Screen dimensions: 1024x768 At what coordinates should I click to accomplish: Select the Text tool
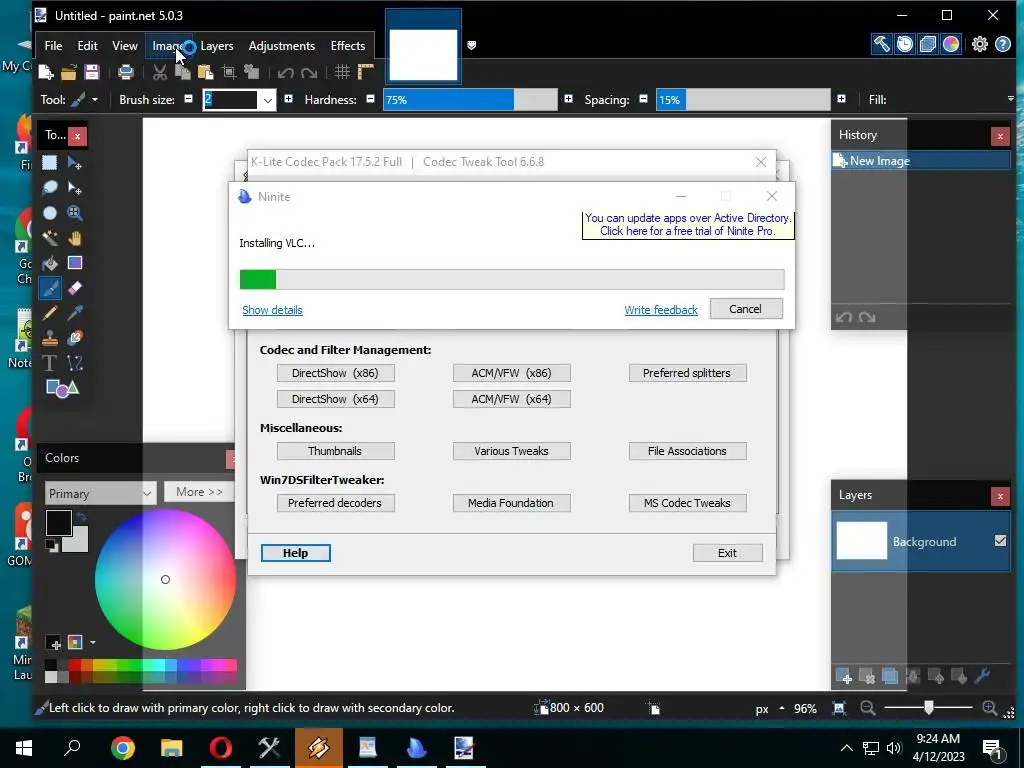point(50,362)
